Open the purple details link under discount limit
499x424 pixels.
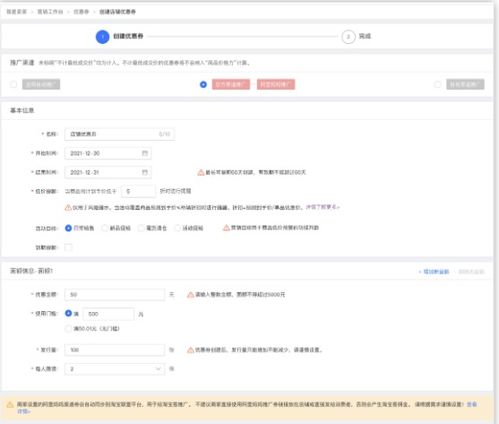(x=322, y=207)
